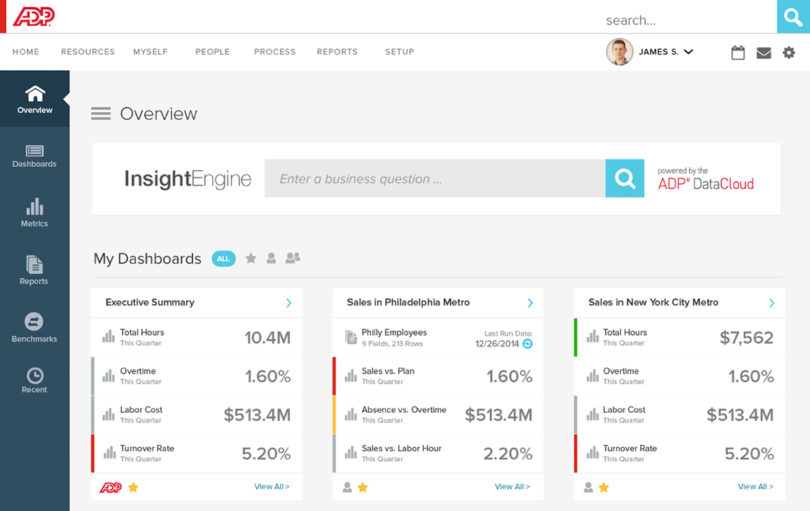Filter dashboards by group people icon
Screen dimensions: 810x511
[x=293, y=257]
